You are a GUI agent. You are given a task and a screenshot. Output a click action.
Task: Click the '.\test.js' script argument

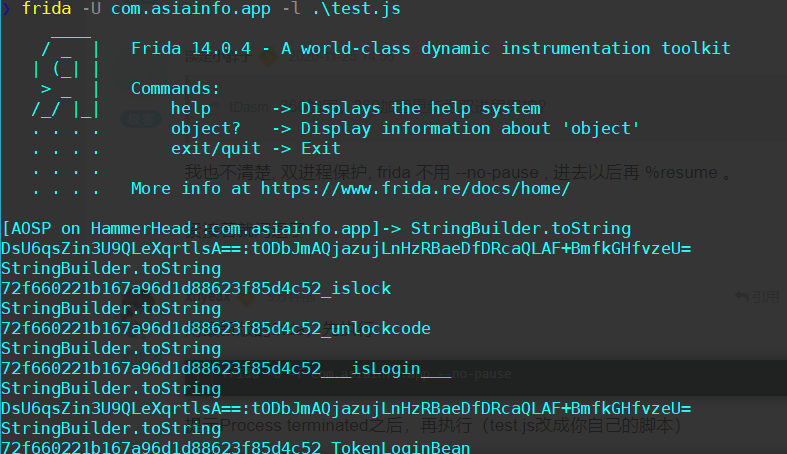tap(356, 9)
